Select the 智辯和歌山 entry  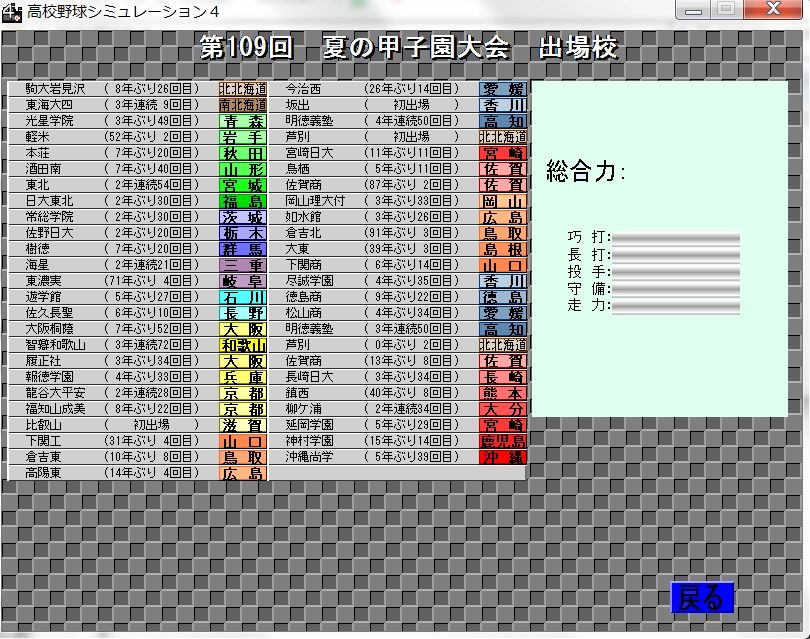[138, 345]
